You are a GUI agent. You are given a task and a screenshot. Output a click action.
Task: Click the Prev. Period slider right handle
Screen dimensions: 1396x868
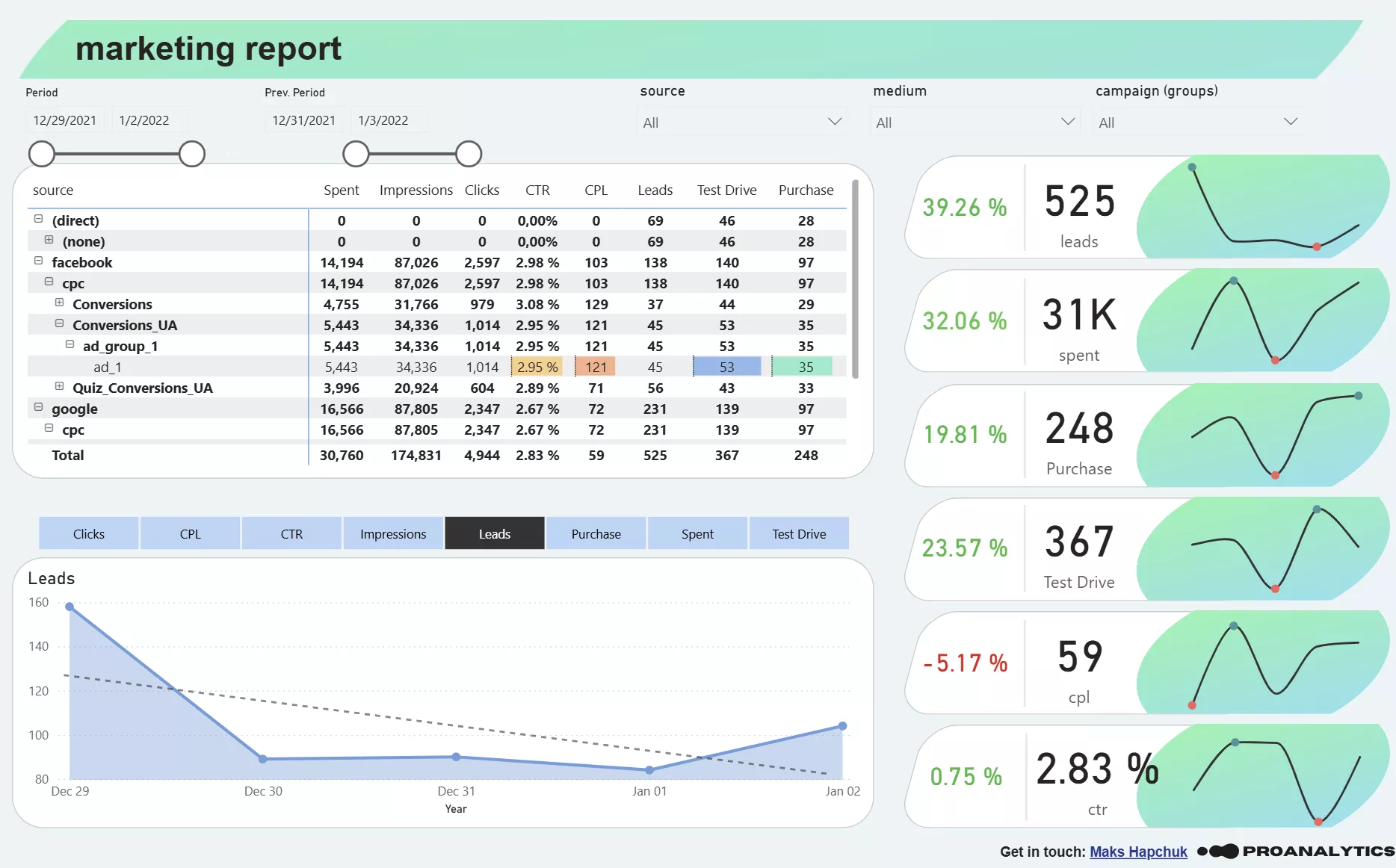point(469,154)
